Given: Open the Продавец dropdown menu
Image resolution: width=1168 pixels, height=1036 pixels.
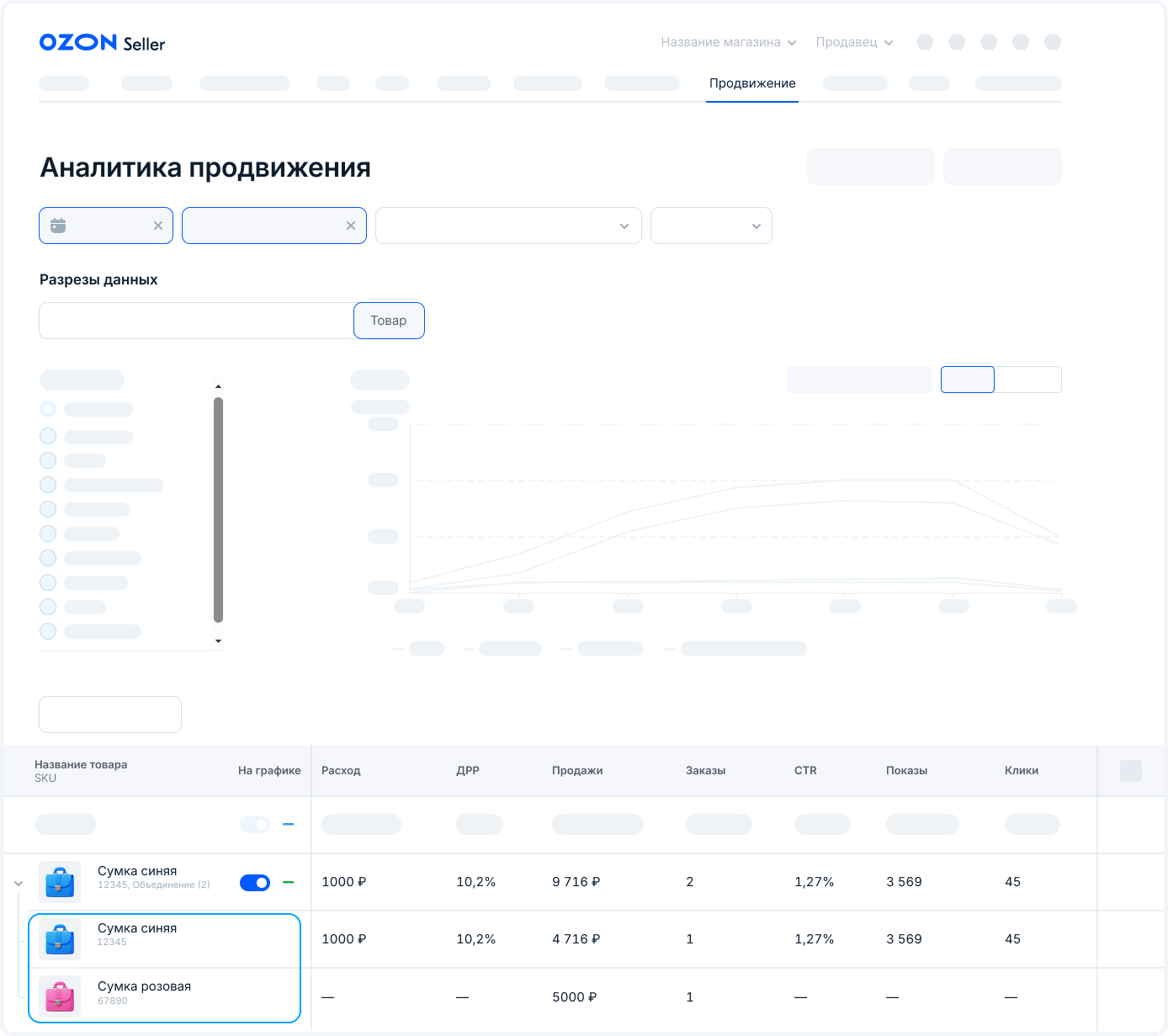Looking at the screenshot, I should [854, 42].
